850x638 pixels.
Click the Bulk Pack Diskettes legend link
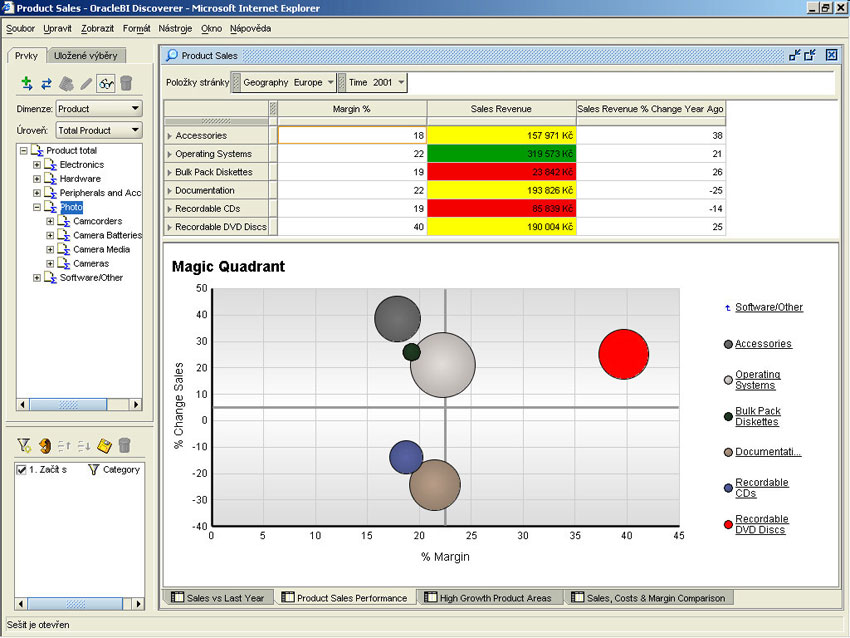coord(758,416)
